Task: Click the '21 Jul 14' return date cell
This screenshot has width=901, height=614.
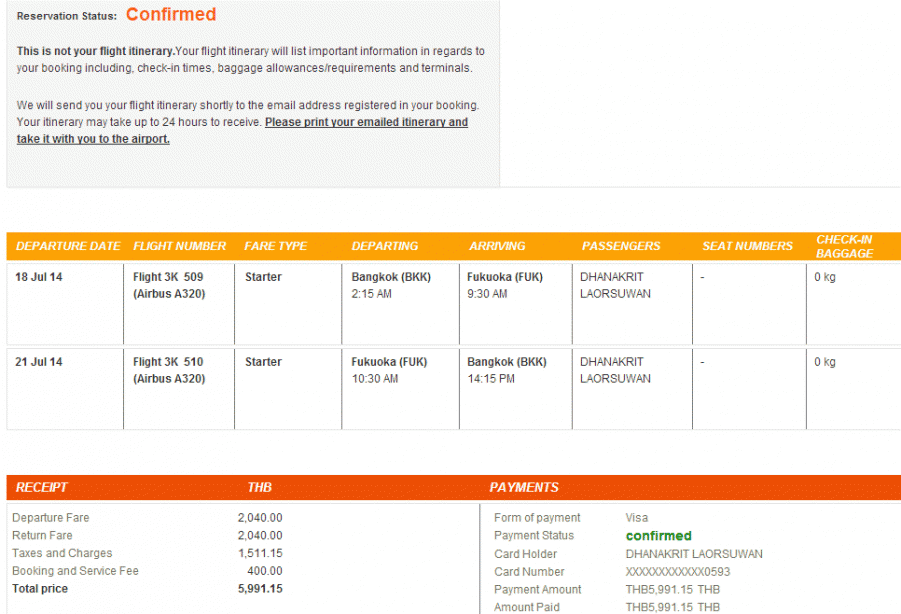Action: [39, 362]
